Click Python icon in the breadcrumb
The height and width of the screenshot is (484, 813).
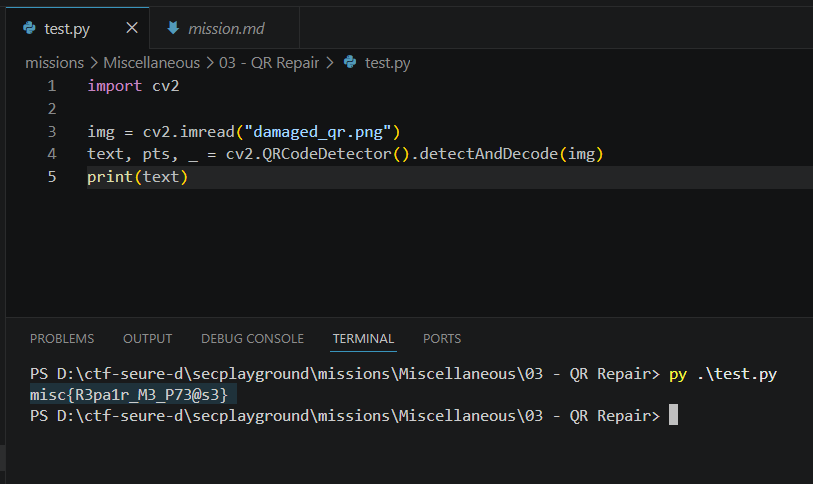(350, 62)
